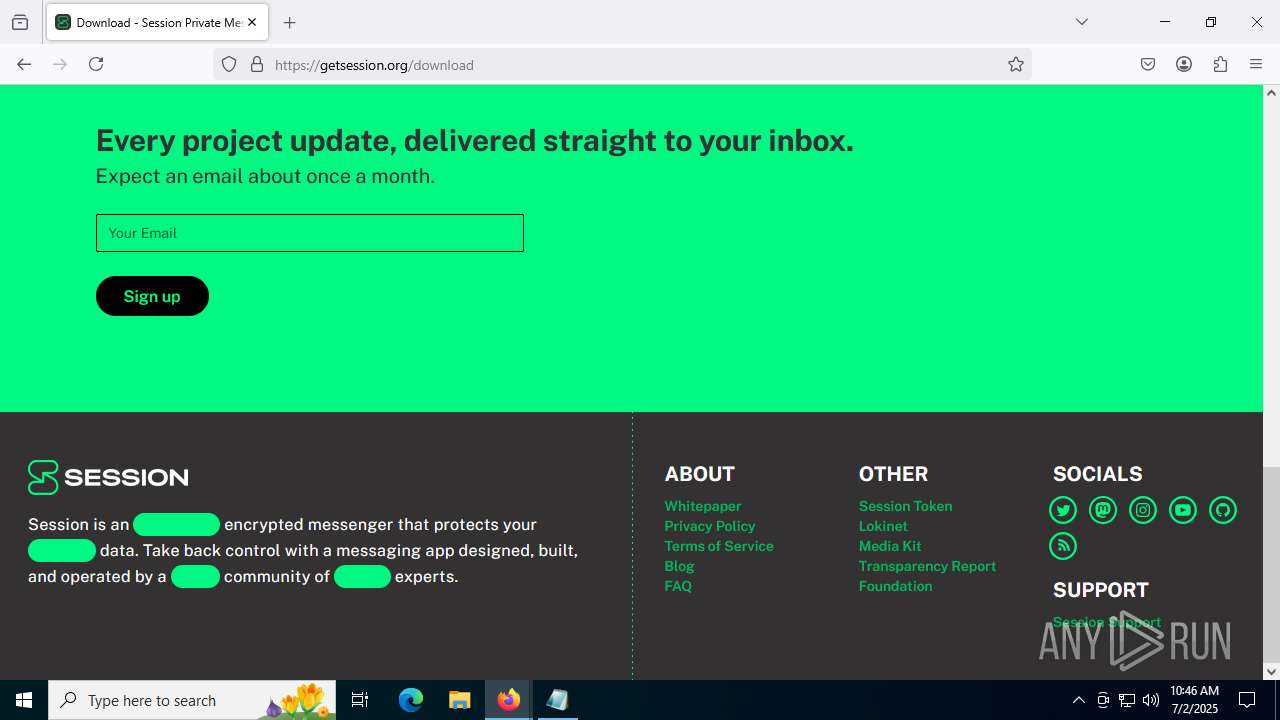This screenshot has width=1280, height=720.
Task: Open the Foundation link
Action: (895, 586)
